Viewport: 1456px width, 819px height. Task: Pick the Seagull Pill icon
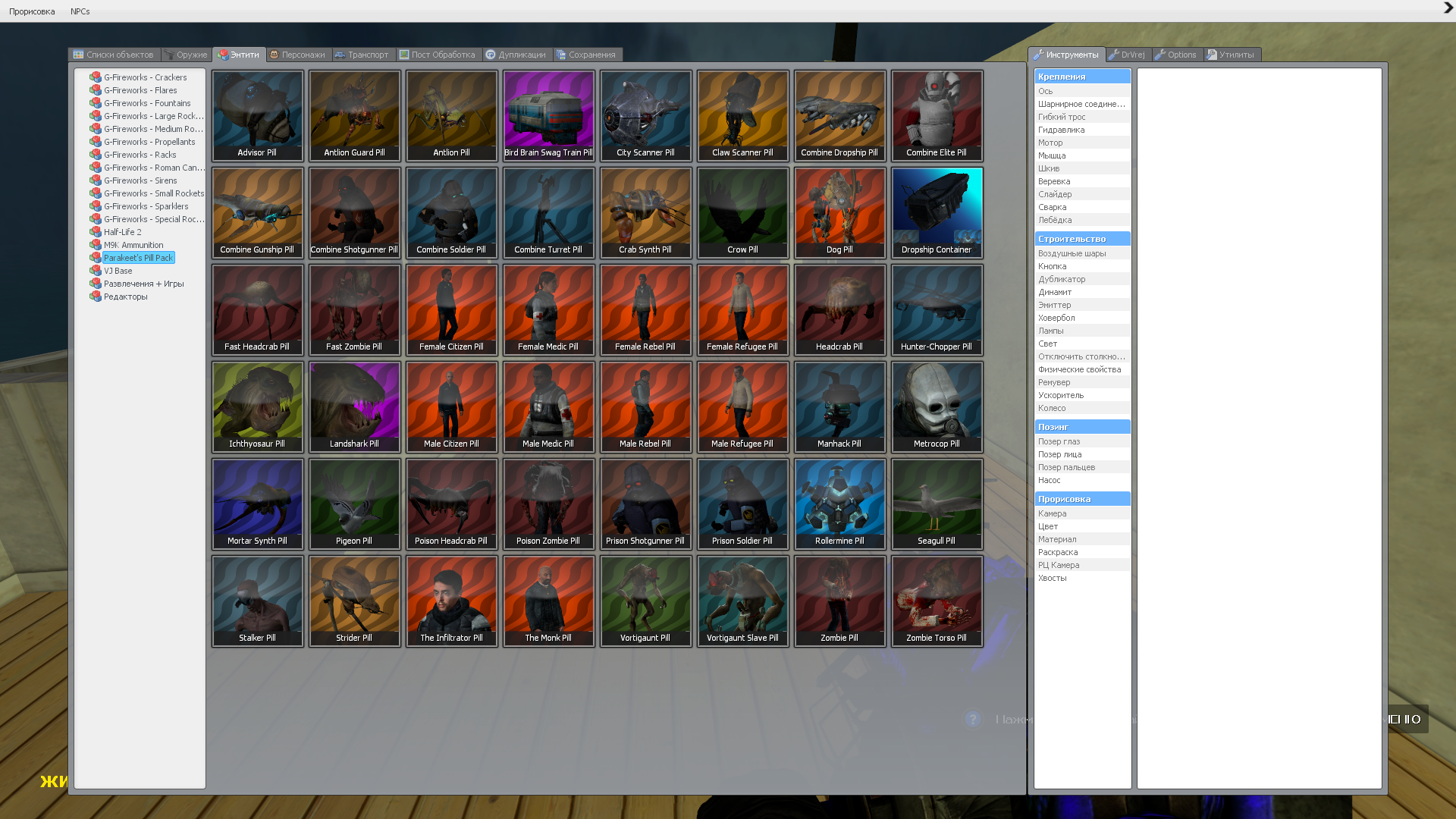coord(937,504)
